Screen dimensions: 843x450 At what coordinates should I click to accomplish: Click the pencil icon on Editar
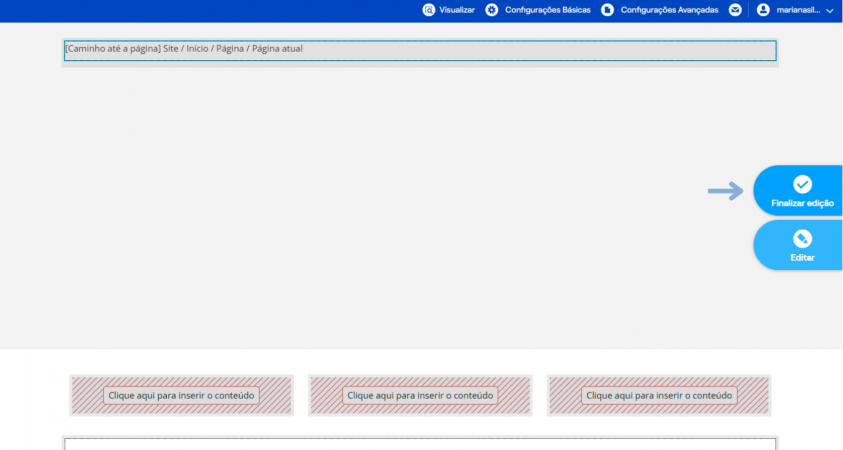(x=802, y=239)
